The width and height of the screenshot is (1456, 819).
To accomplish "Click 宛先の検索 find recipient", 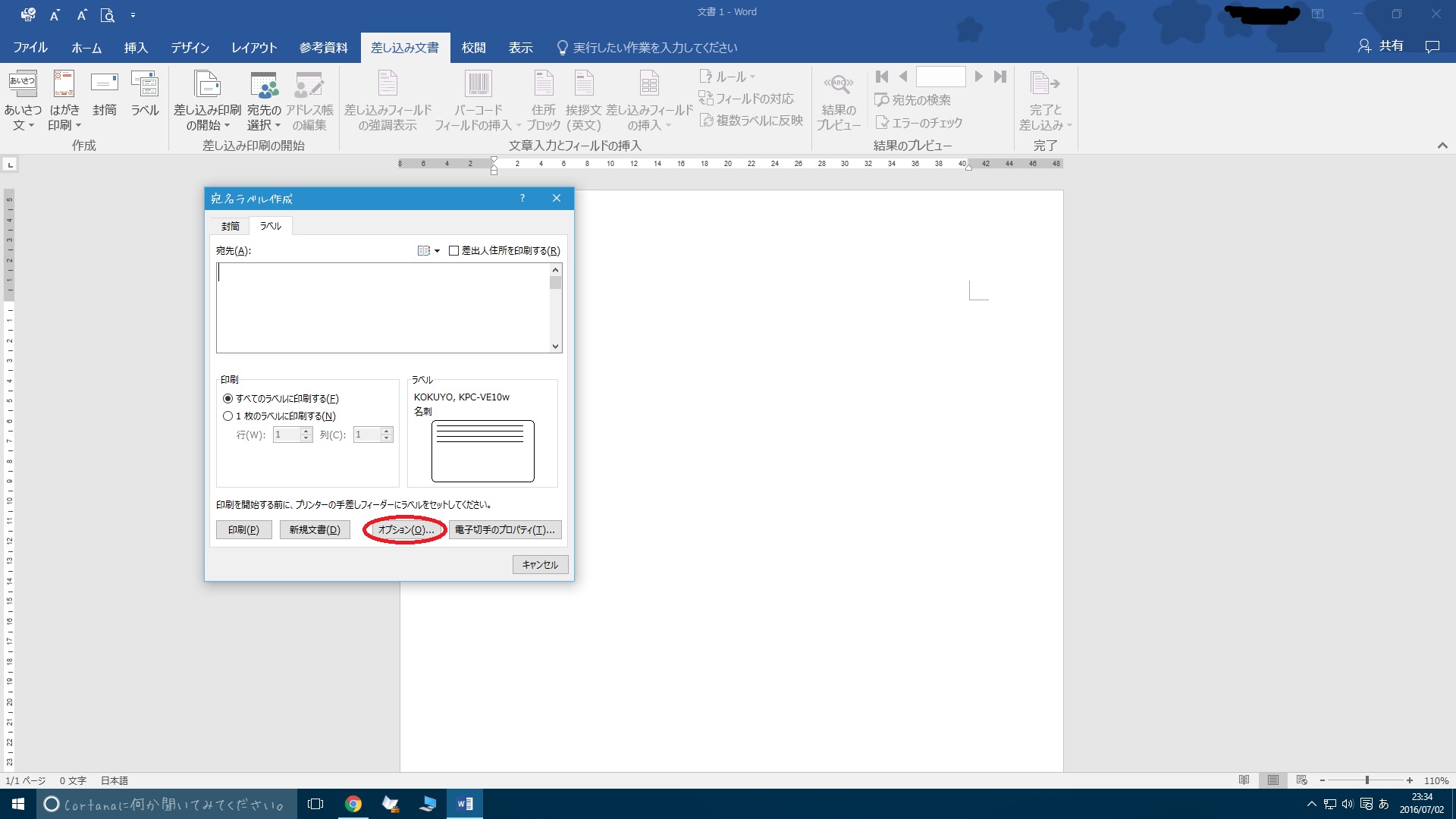I will click(x=913, y=100).
